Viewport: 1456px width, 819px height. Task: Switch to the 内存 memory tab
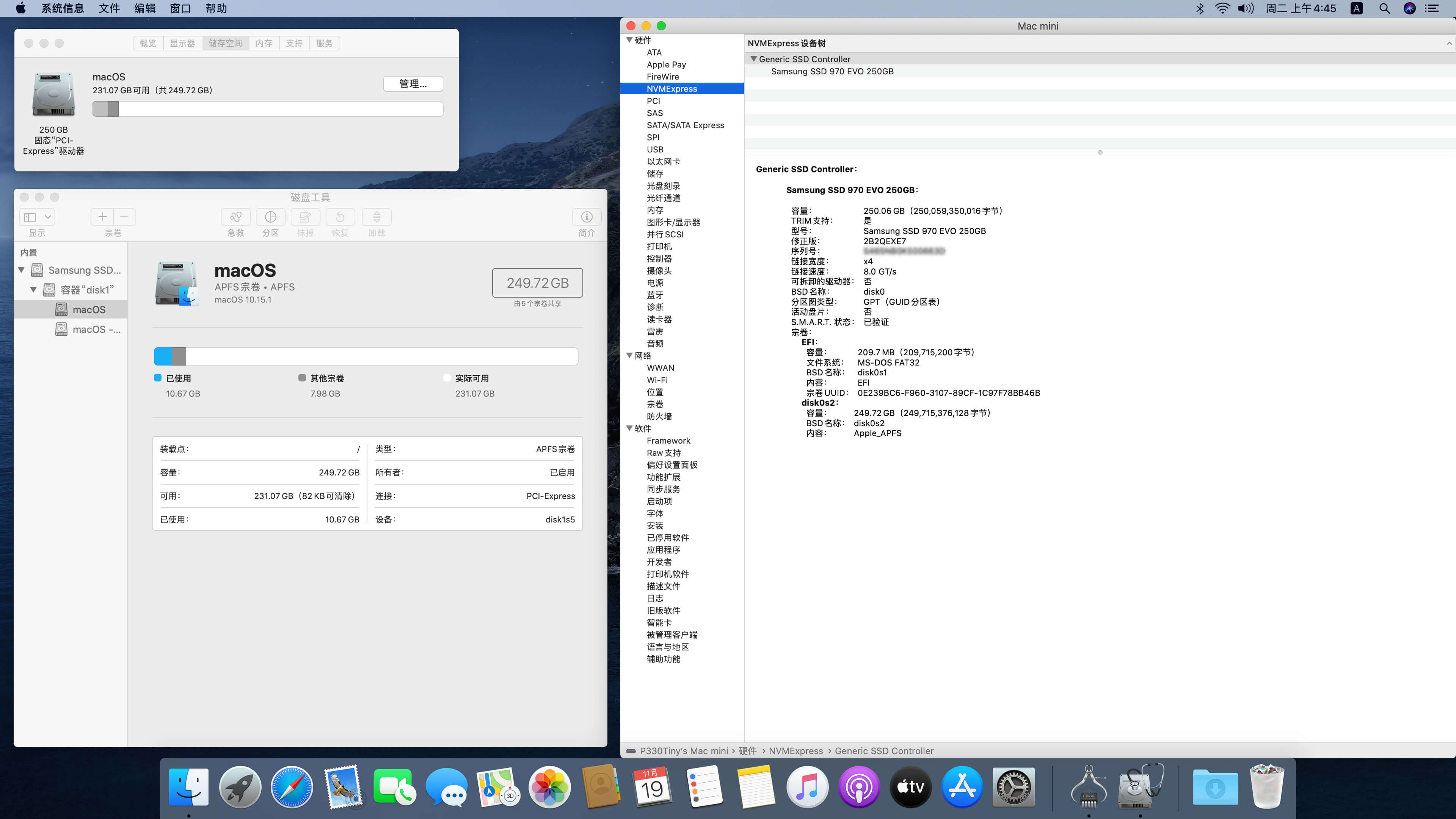coord(264,44)
